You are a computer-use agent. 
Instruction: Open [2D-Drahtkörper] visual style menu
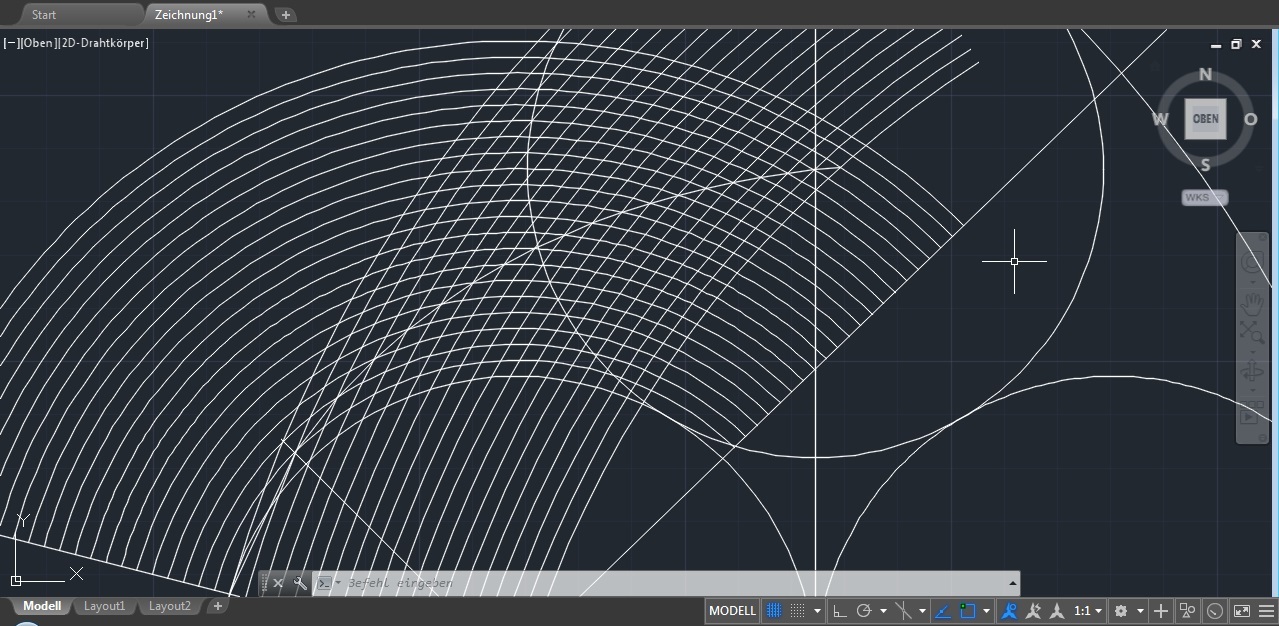tap(102, 43)
